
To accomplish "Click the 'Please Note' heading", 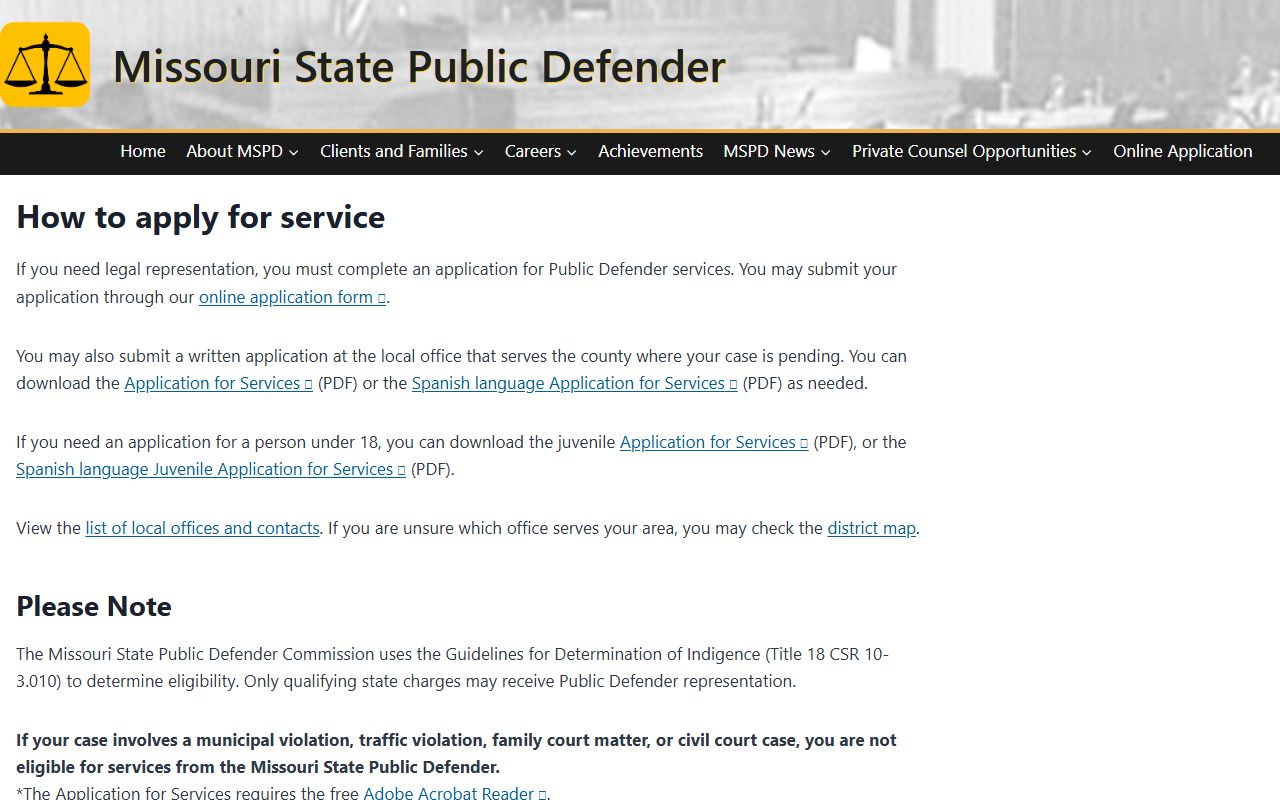I will [x=94, y=606].
